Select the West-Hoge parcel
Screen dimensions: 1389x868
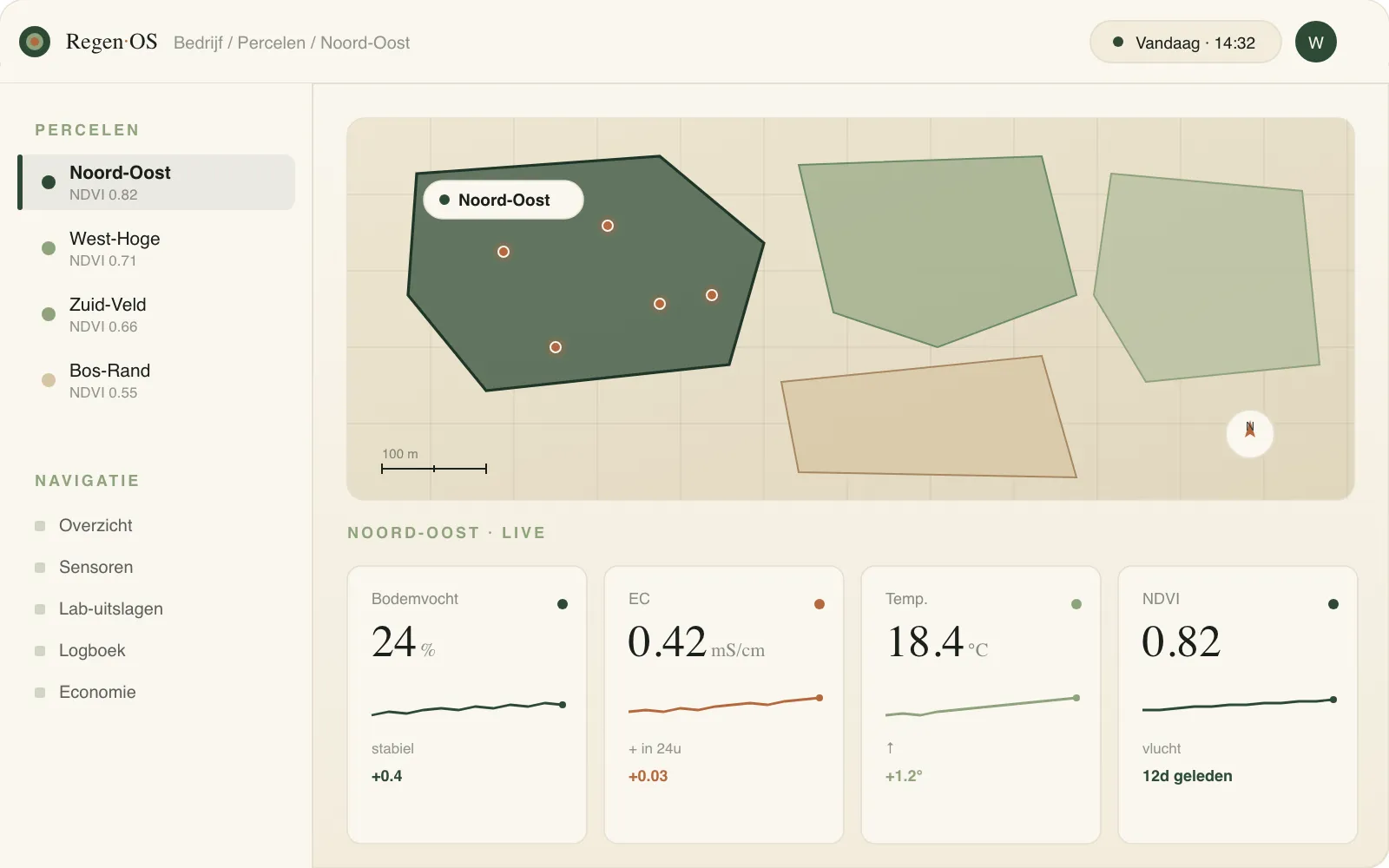(x=156, y=248)
